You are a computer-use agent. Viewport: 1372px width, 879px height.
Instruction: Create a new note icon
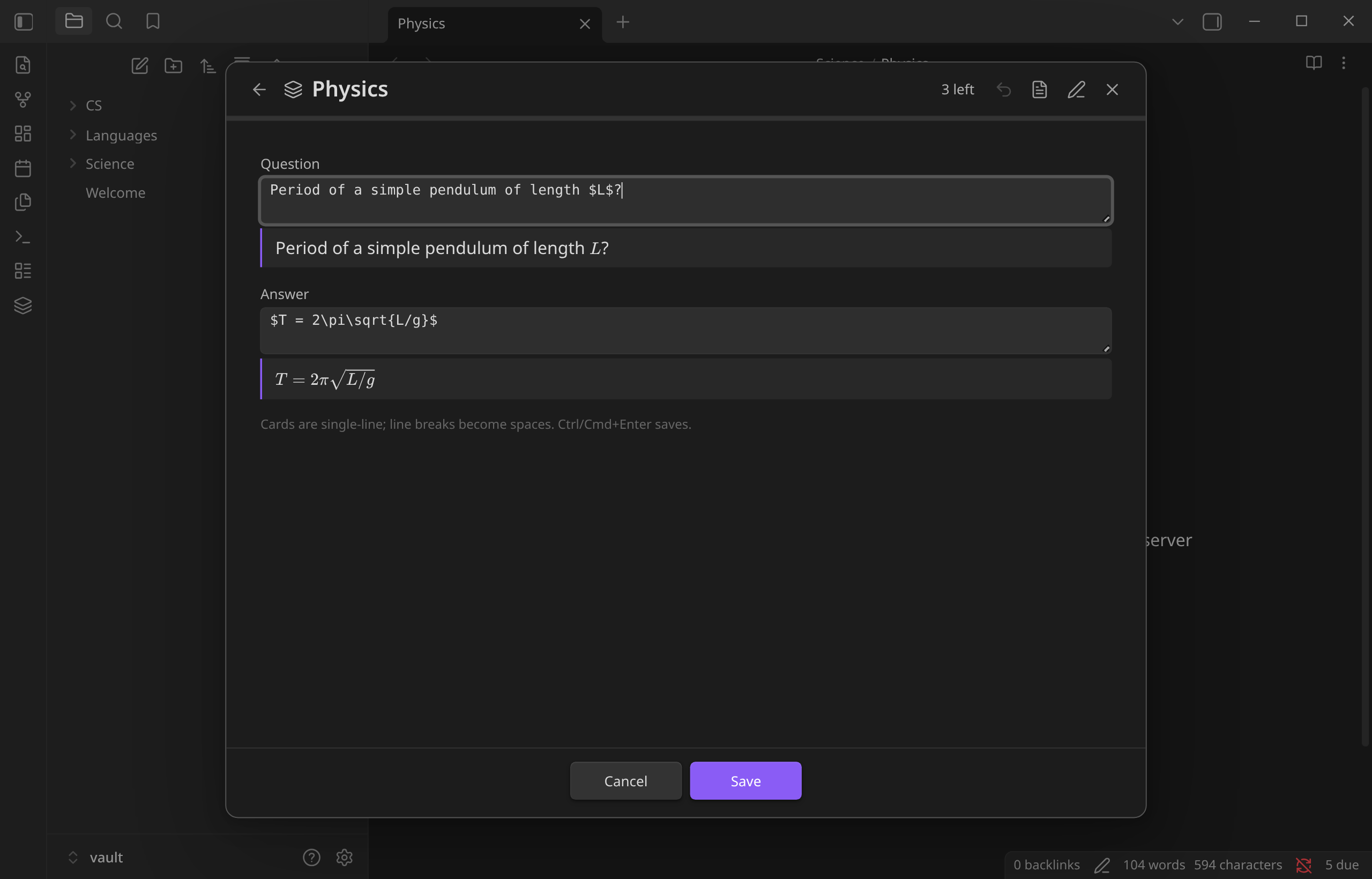pyautogui.click(x=140, y=65)
